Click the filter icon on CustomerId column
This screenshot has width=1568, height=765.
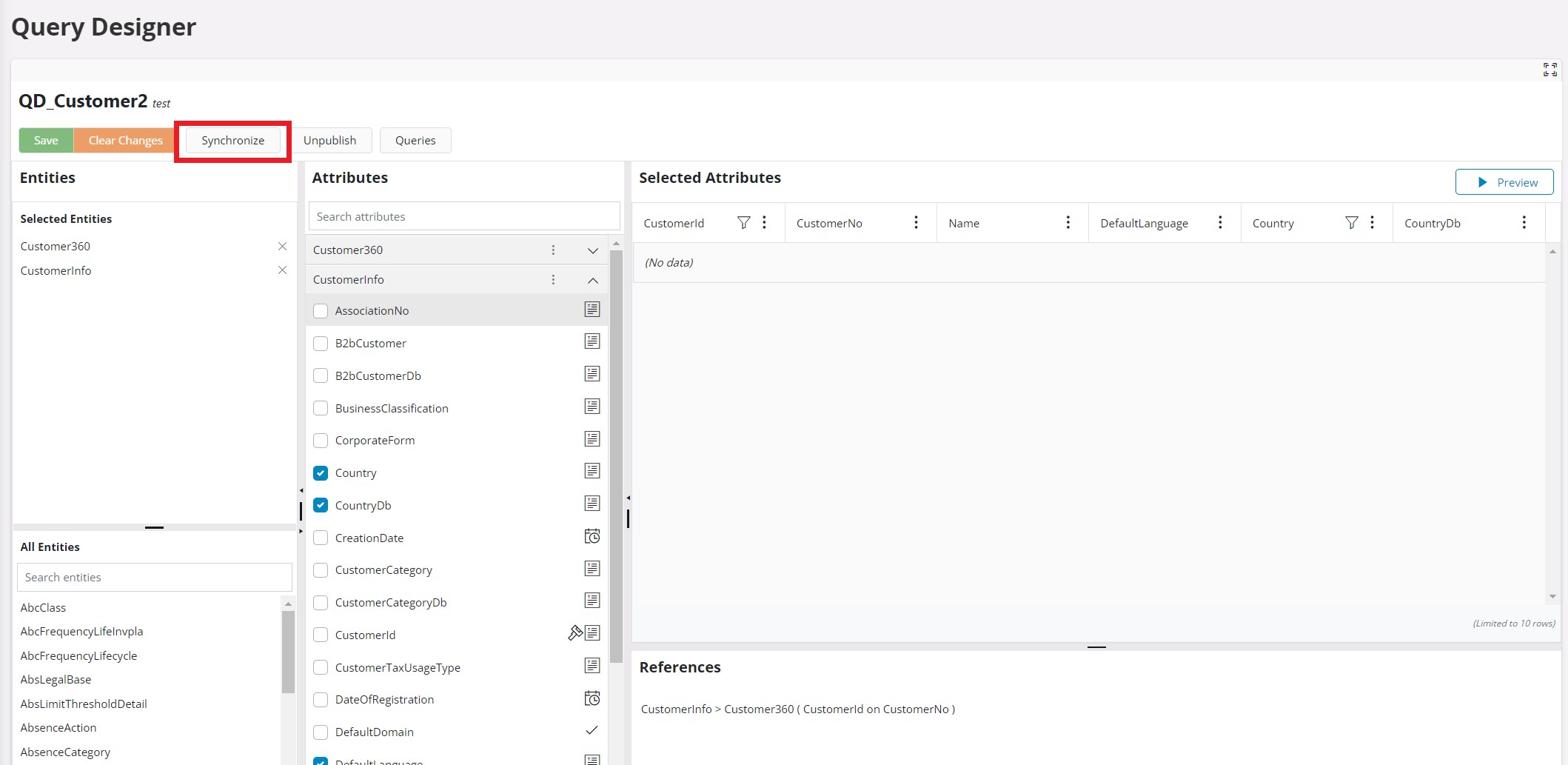tap(743, 222)
